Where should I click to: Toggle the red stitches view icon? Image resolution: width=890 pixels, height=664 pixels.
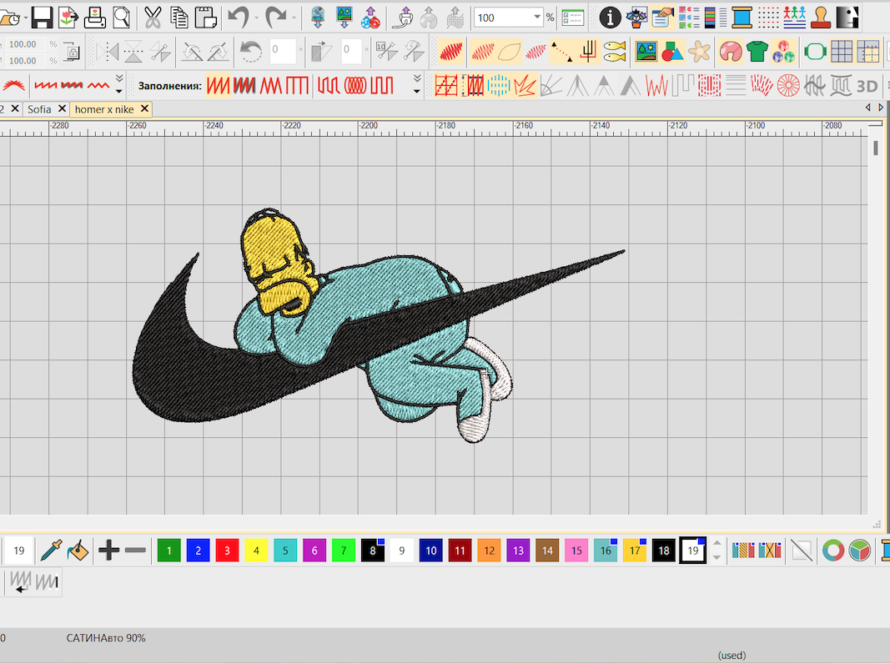click(x=451, y=52)
